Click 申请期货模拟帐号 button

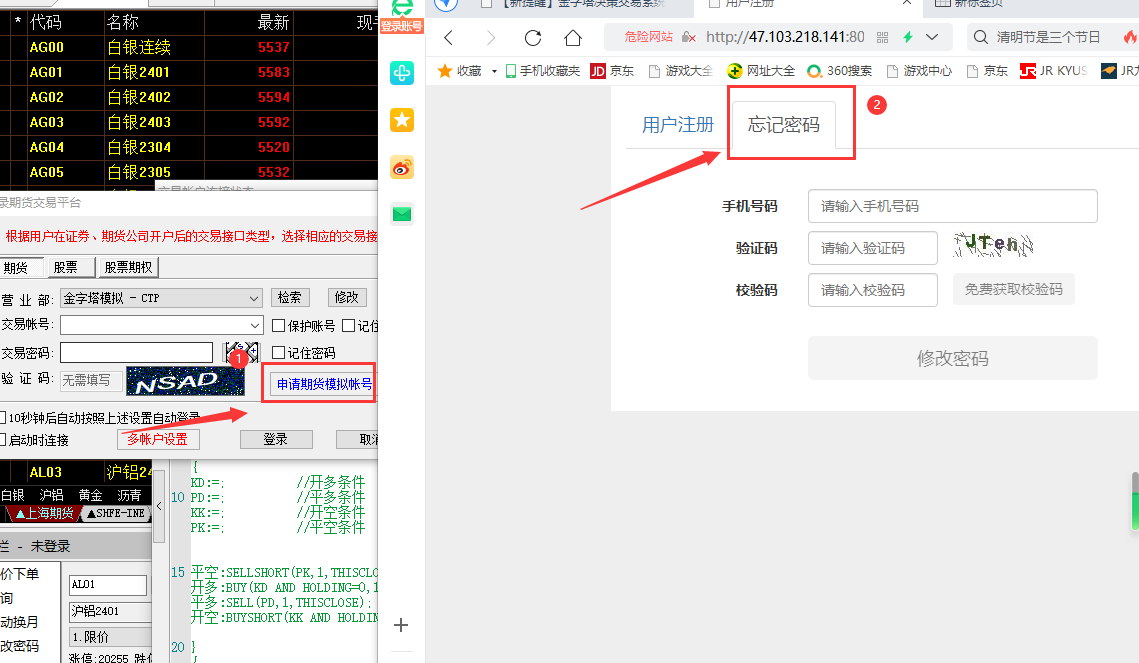pos(323,384)
